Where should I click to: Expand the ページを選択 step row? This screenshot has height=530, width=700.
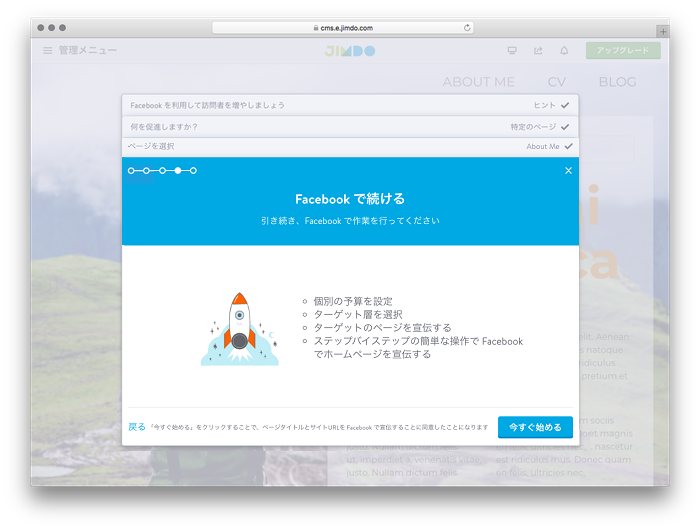[350, 146]
